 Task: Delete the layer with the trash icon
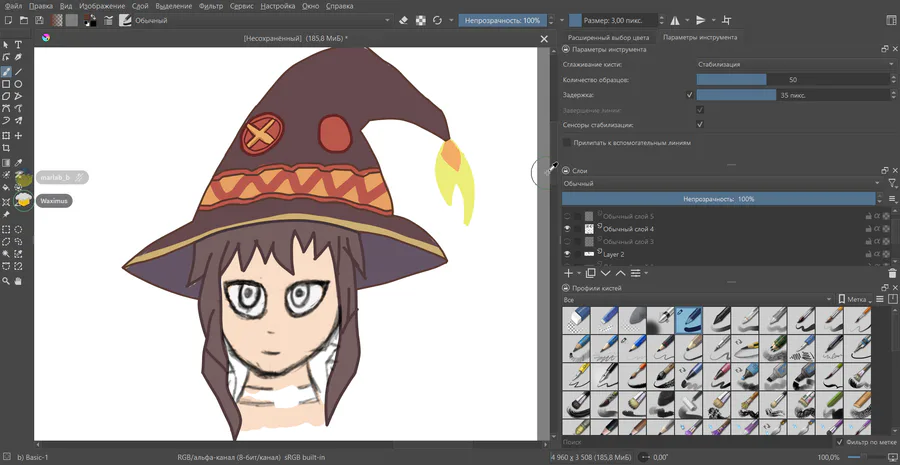pos(892,272)
